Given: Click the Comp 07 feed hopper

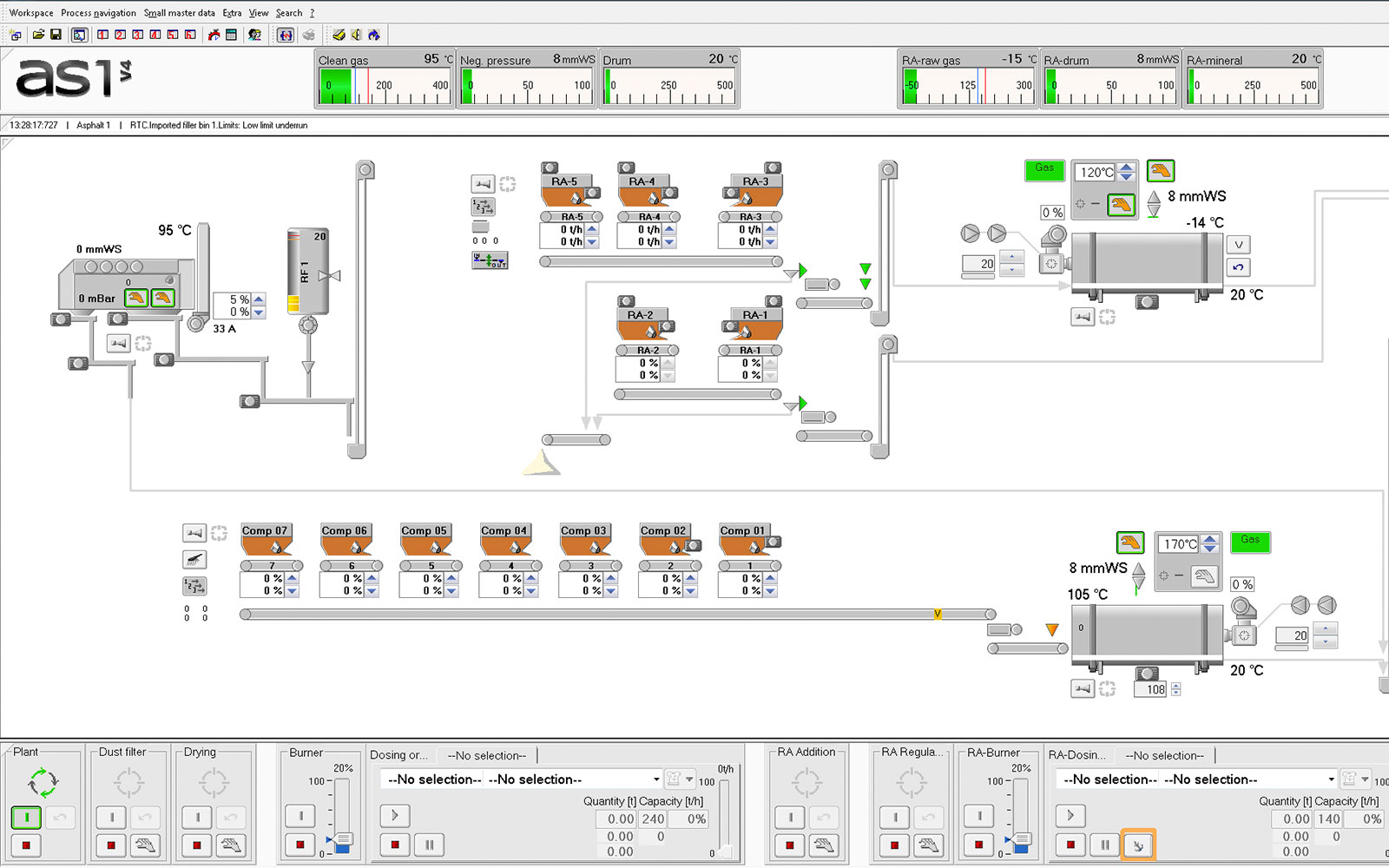Looking at the screenshot, I should tap(267, 540).
